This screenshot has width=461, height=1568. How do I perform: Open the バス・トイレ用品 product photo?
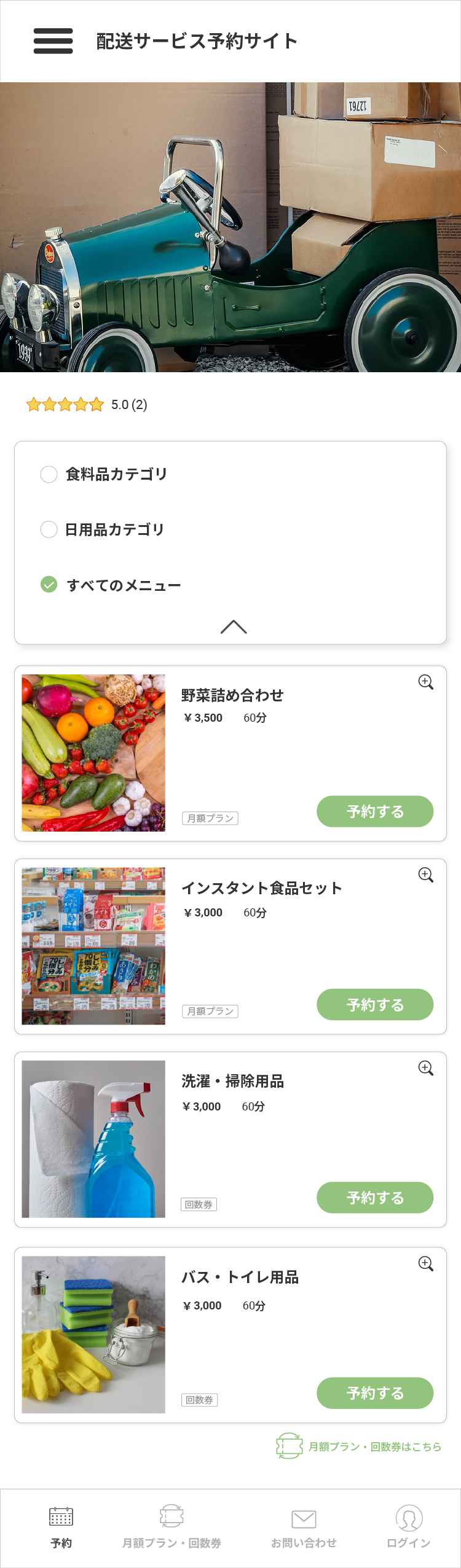(93, 1334)
